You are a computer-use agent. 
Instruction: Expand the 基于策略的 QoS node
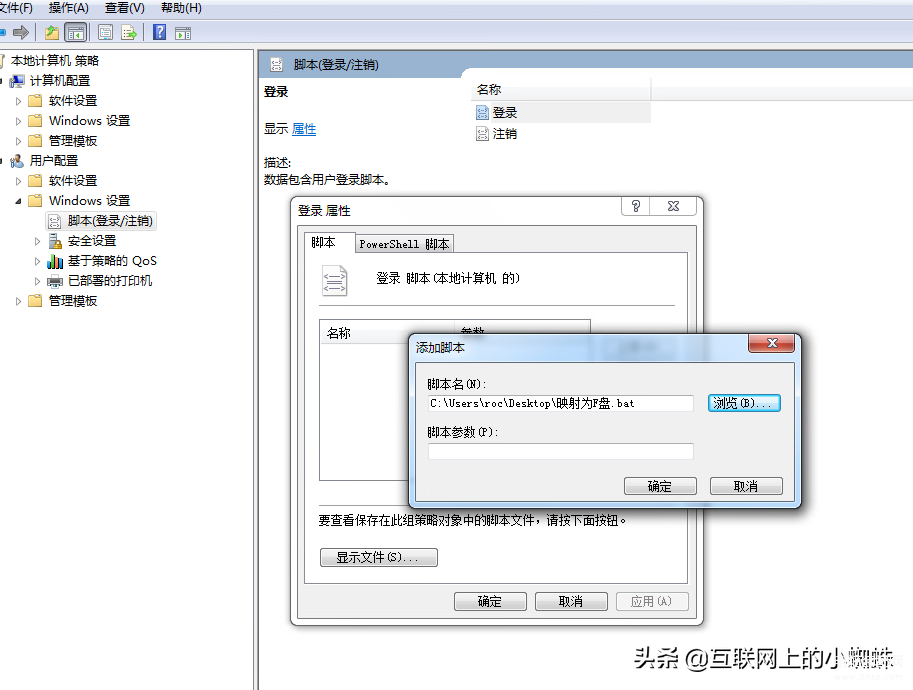point(37,261)
